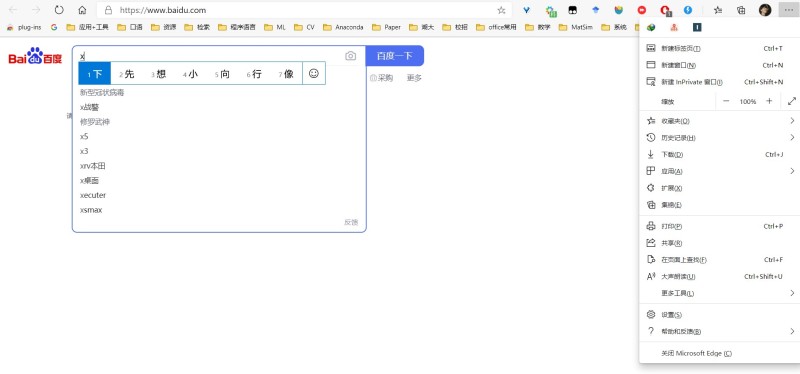The height and width of the screenshot is (374, 800).
Task: Expand the 历史记录 (History) submenu
Action: coord(719,138)
